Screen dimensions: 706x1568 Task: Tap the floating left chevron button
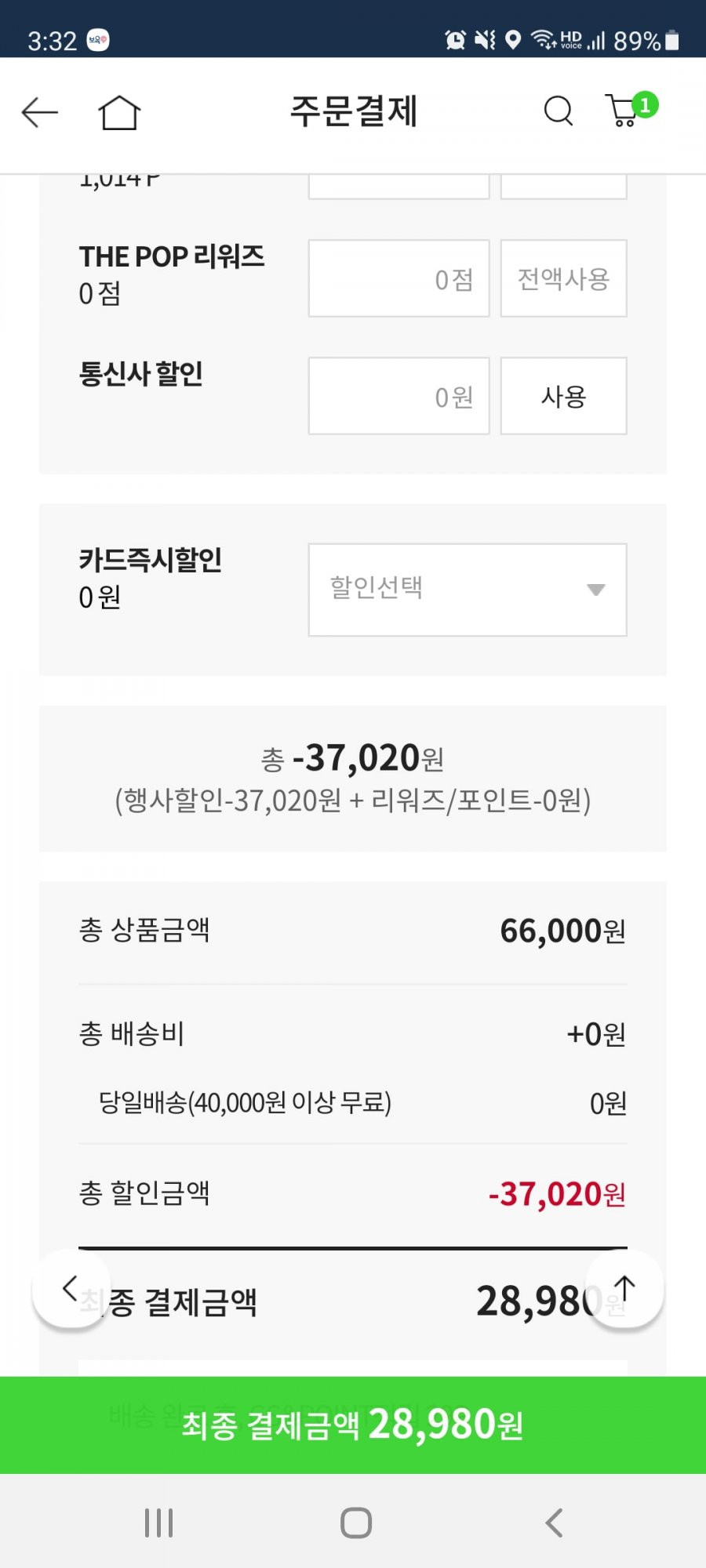pyautogui.click(x=71, y=1289)
